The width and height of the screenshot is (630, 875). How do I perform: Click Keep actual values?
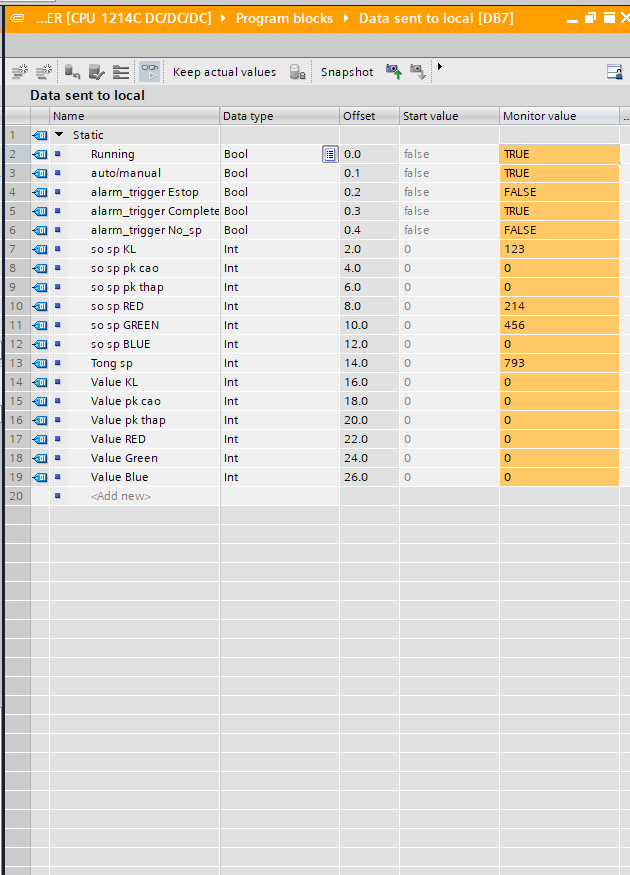tap(224, 72)
